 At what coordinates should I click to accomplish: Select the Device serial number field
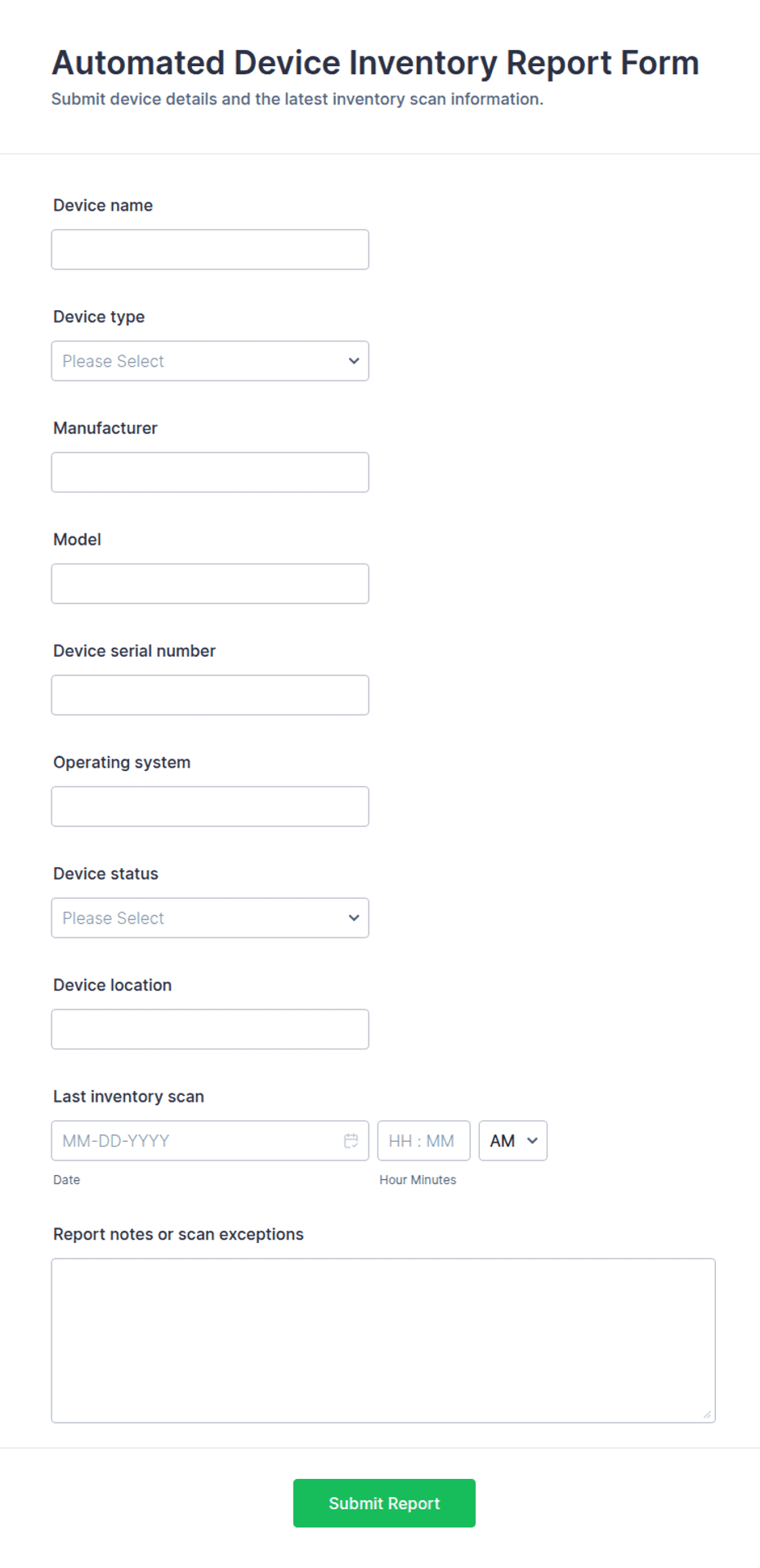click(210, 695)
